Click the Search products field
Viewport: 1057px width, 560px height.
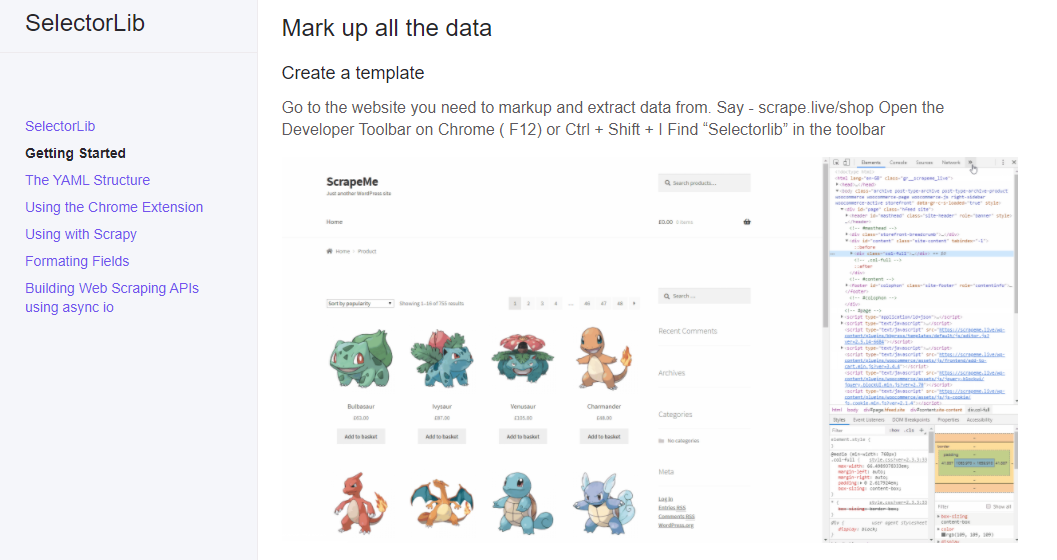click(704, 183)
